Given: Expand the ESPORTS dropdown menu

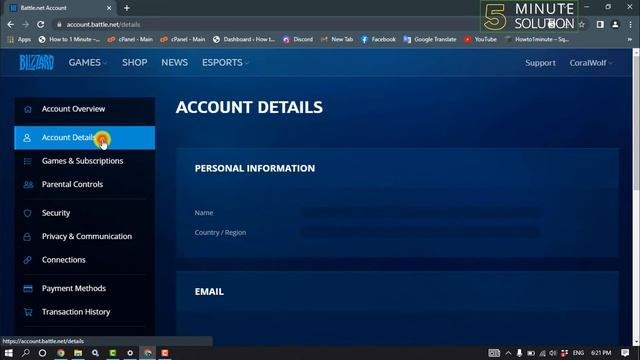Looking at the screenshot, I should click(x=225, y=62).
